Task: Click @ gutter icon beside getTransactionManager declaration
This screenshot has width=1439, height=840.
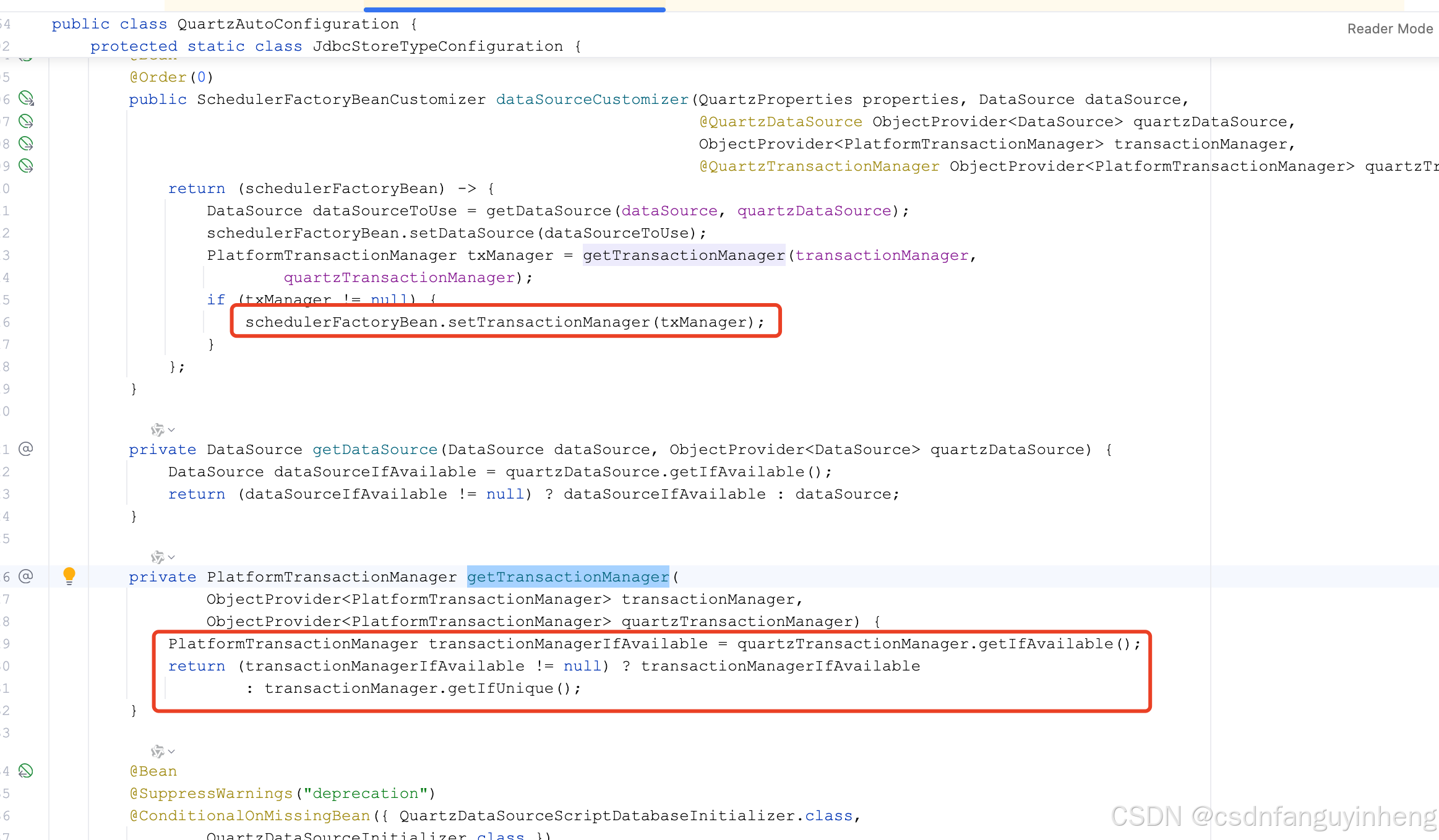Action: point(26,576)
